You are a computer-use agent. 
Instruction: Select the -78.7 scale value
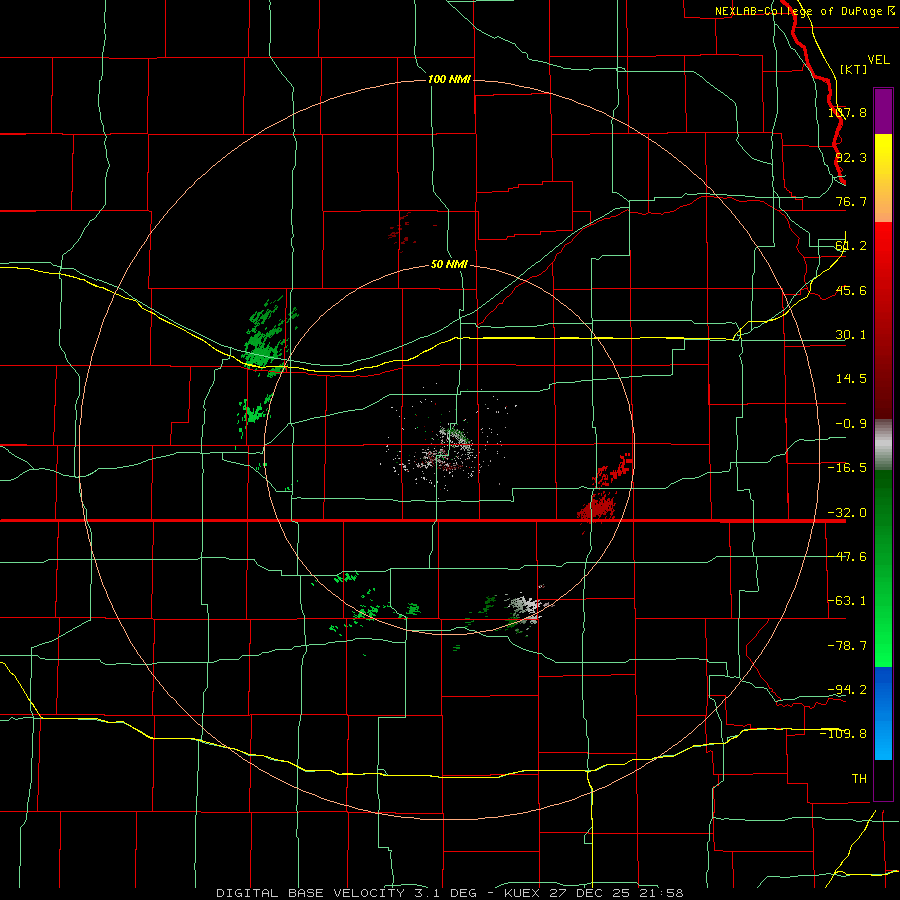(x=847, y=646)
